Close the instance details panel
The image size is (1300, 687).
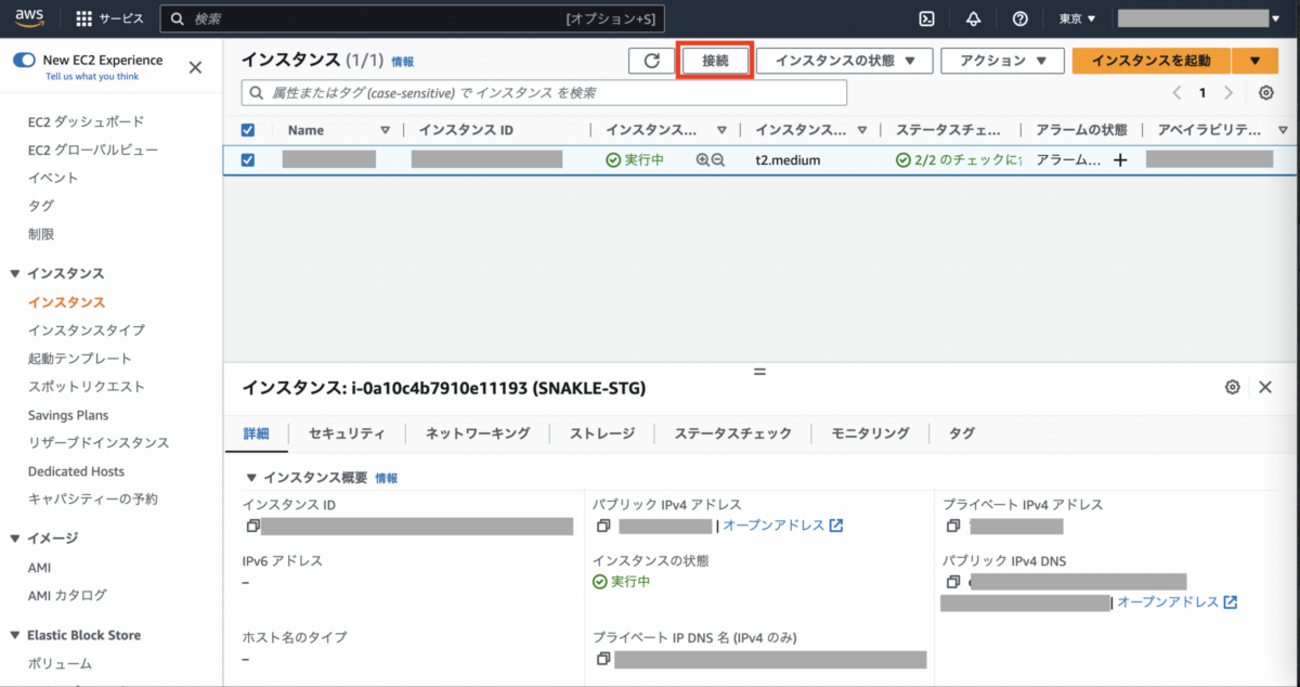(1265, 387)
